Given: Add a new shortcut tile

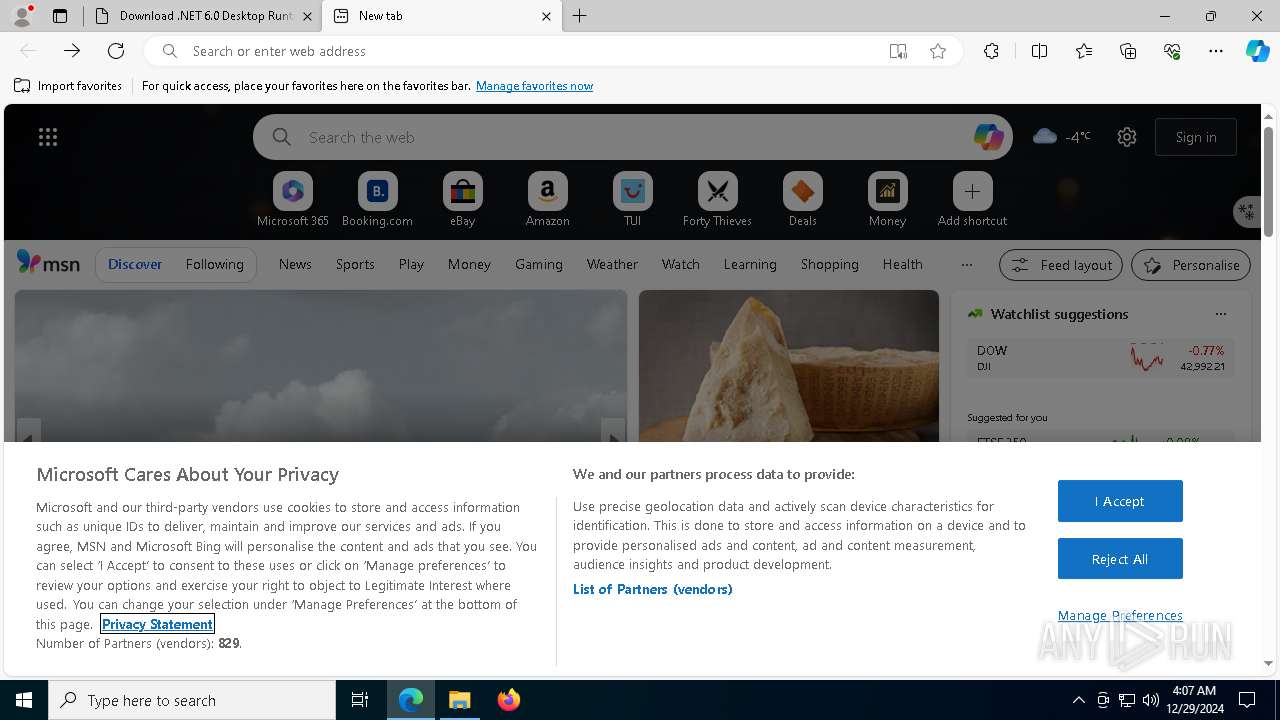Looking at the screenshot, I should pos(972,200).
